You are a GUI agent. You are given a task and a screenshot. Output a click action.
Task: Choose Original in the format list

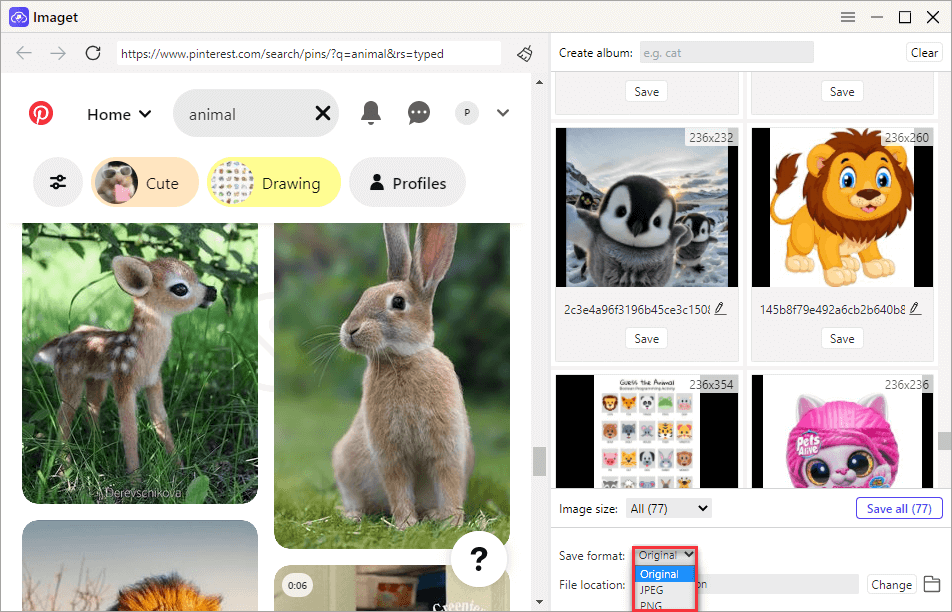664,574
